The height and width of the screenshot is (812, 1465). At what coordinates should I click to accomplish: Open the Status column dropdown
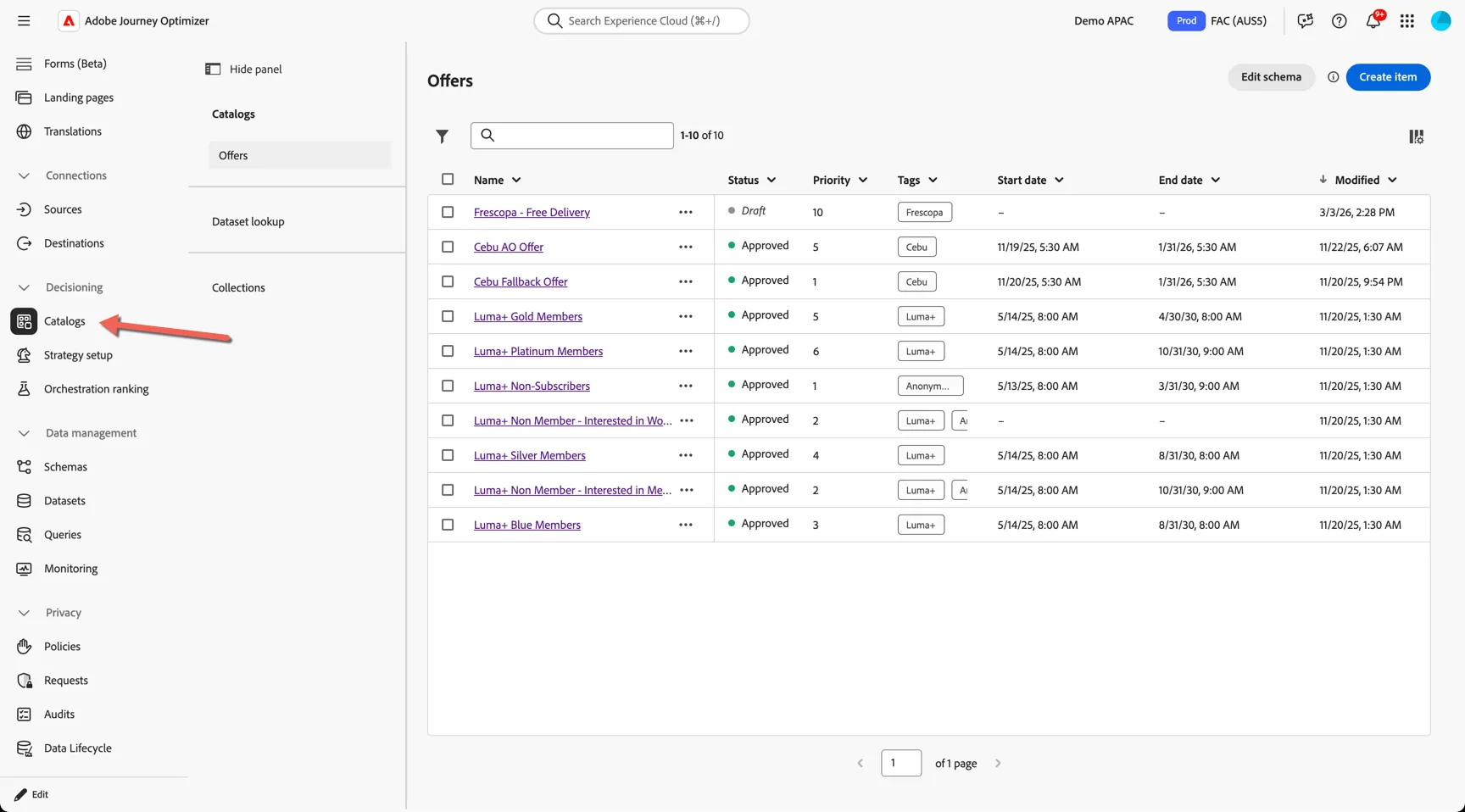pos(771,180)
